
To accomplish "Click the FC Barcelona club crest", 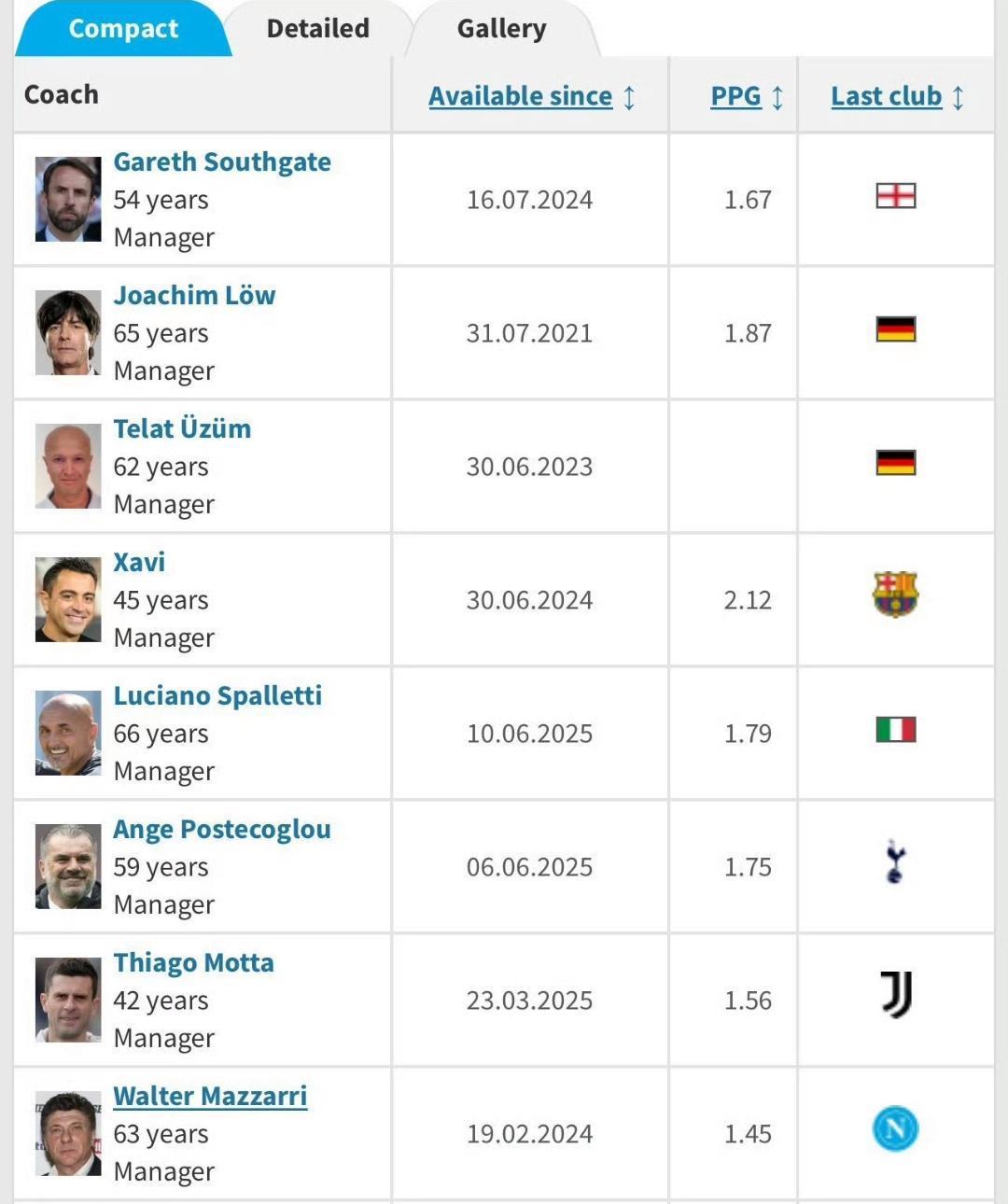I will click(895, 595).
